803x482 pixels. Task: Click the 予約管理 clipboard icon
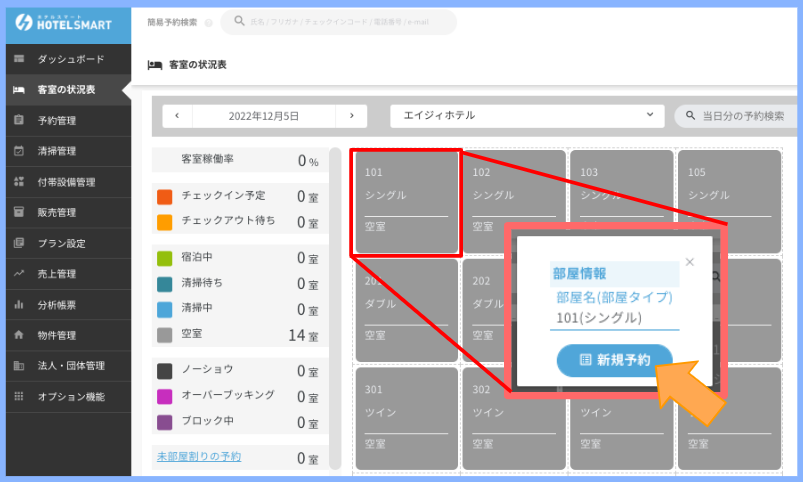(x=19, y=121)
